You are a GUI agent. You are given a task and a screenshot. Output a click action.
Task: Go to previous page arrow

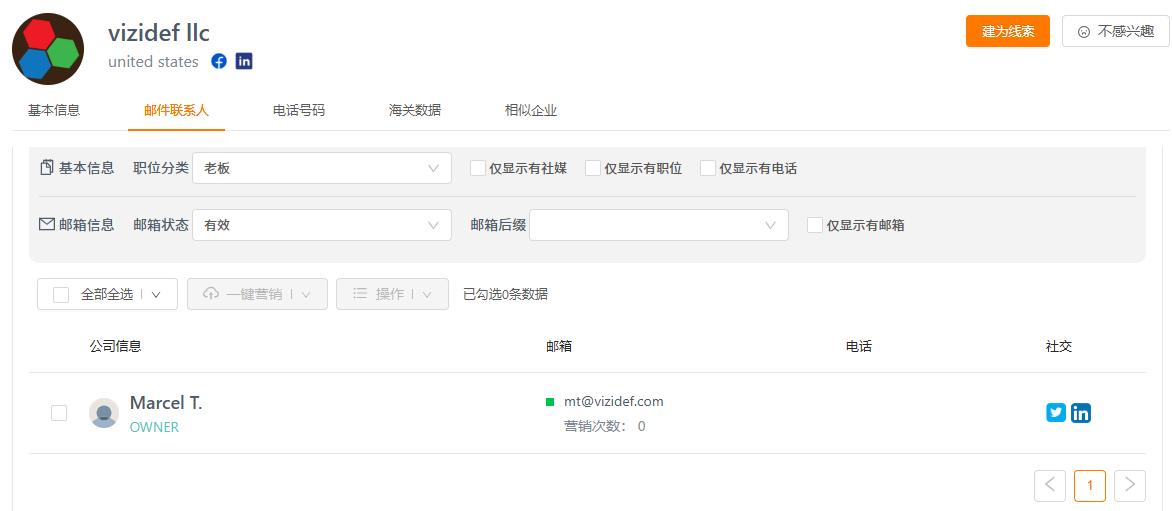click(x=1050, y=486)
